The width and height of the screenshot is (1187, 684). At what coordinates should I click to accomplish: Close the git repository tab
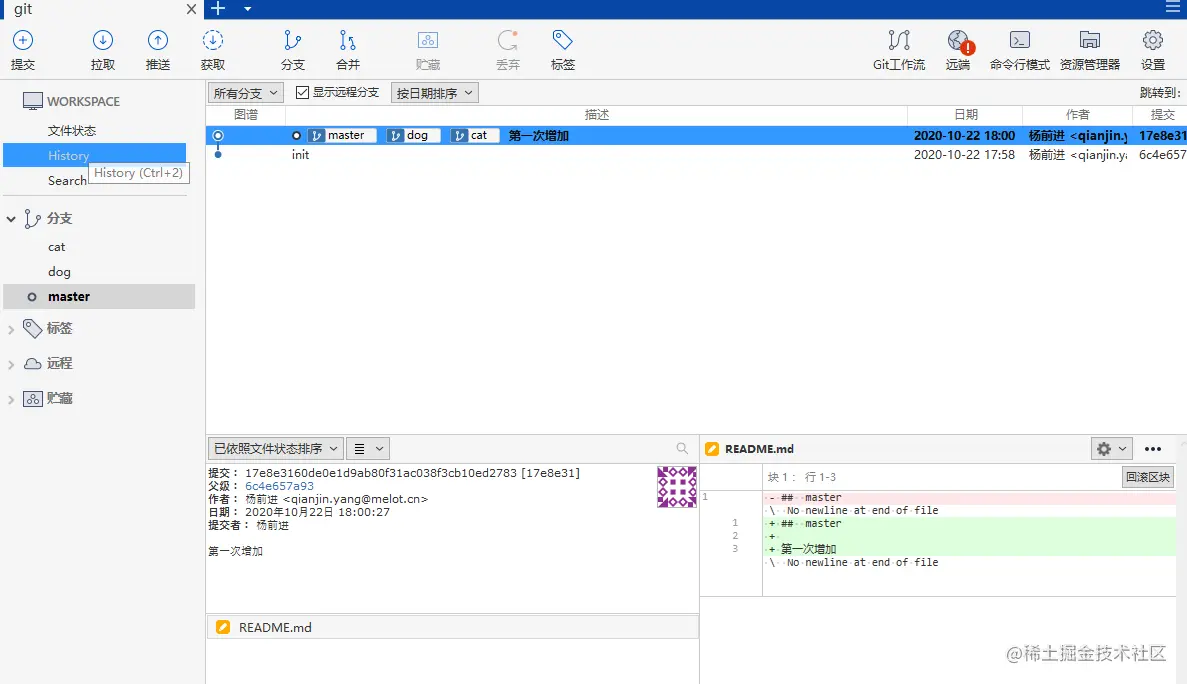[191, 9]
